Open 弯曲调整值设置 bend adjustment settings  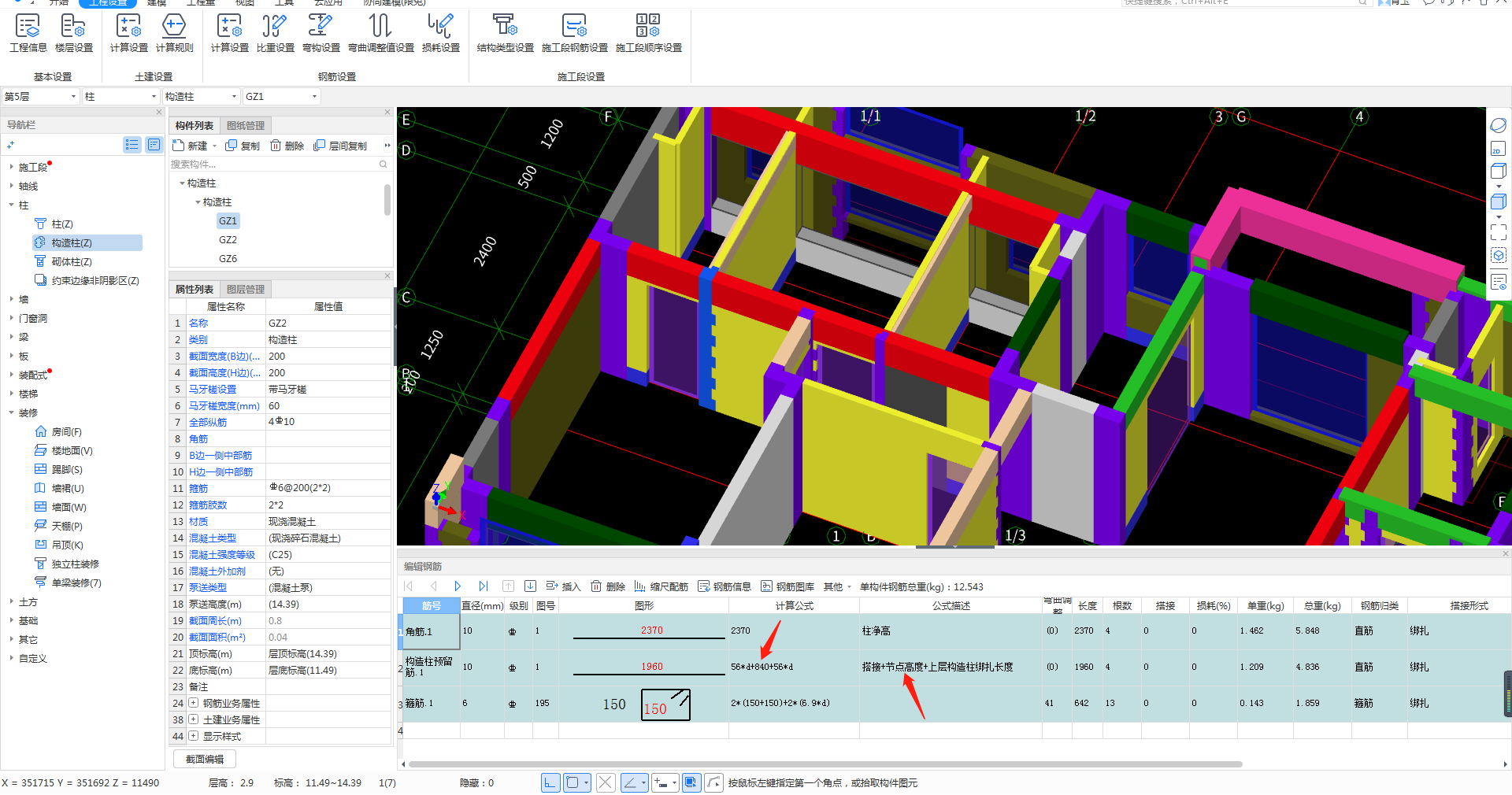381,33
